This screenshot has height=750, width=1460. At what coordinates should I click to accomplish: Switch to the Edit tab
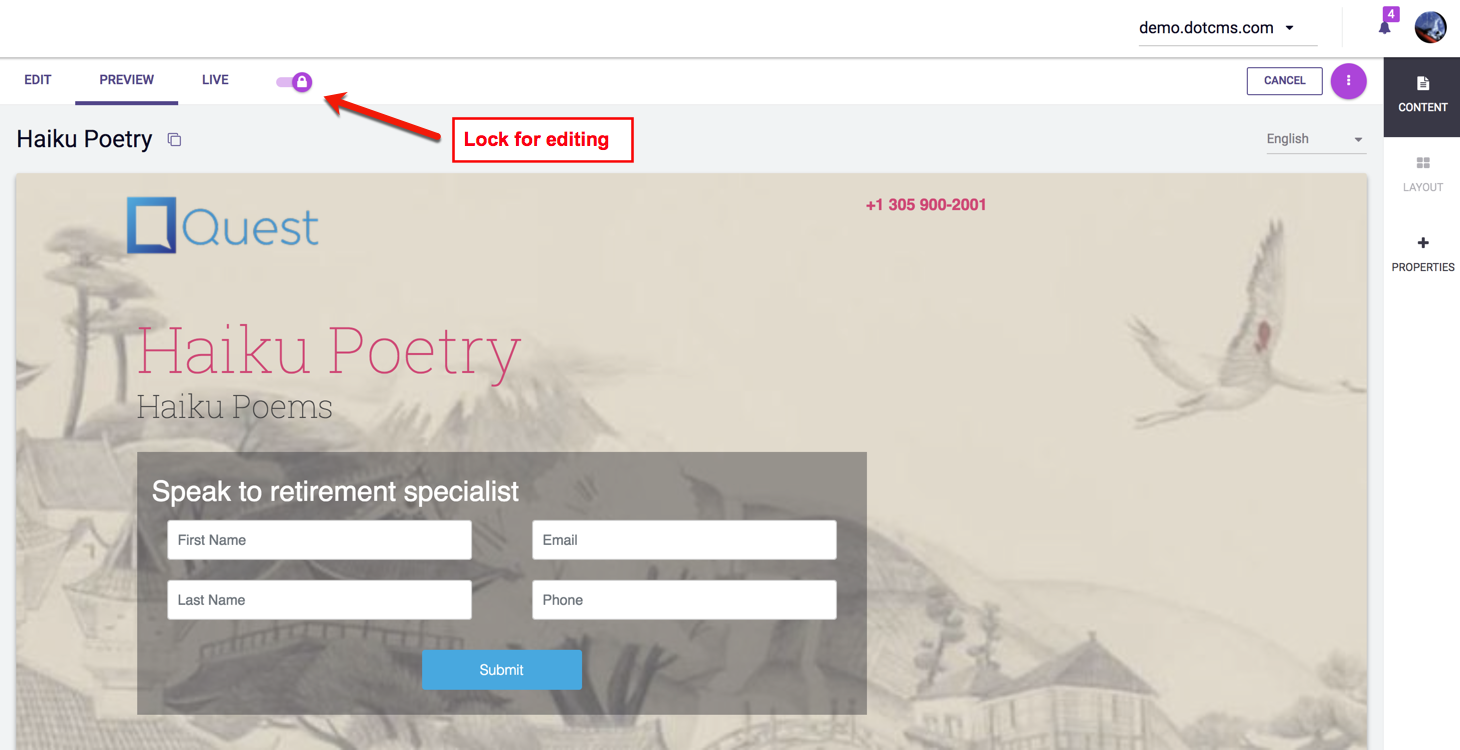(x=38, y=80)
